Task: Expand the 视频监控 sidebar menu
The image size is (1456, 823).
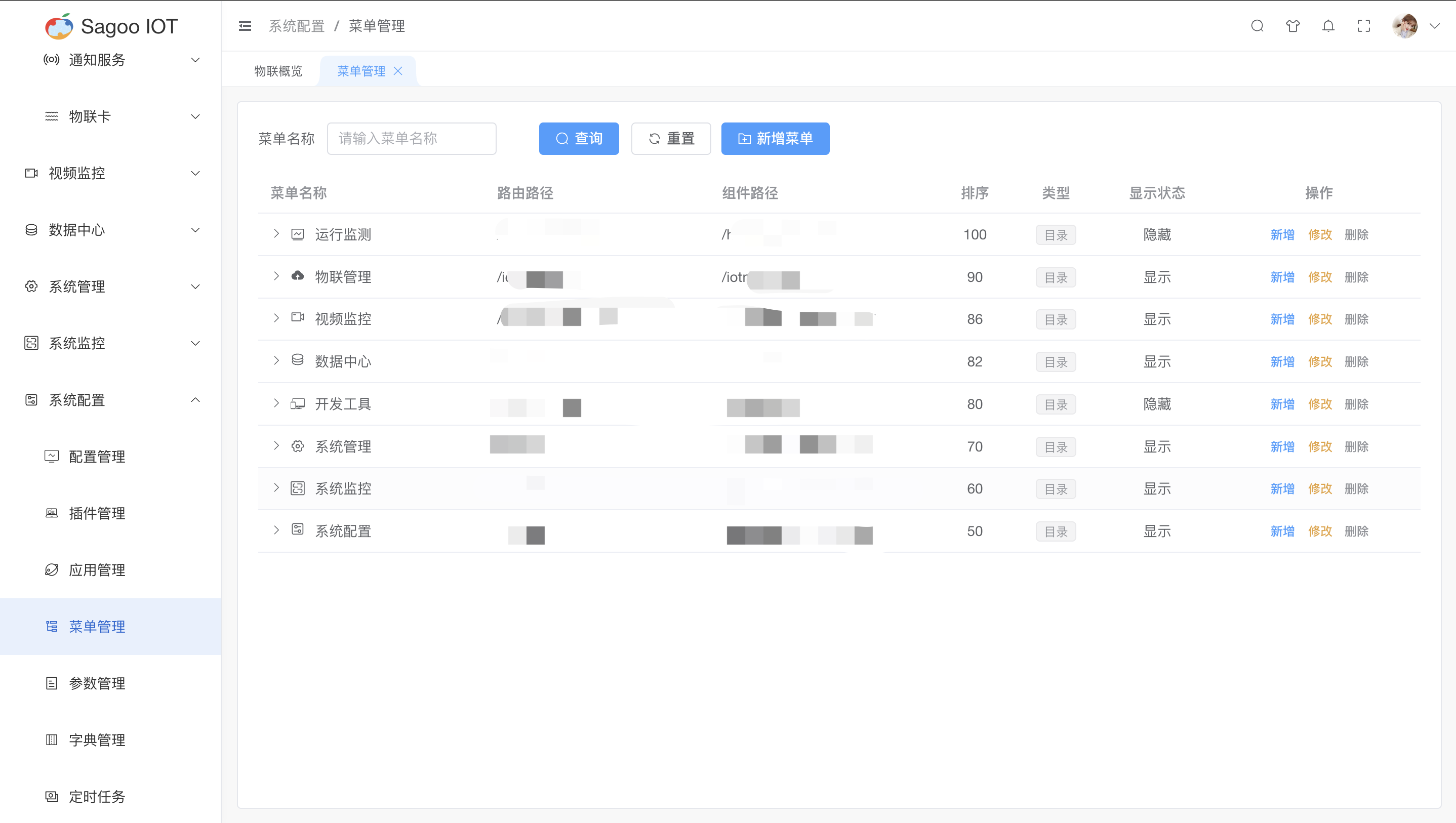Action: click(111, 173)
